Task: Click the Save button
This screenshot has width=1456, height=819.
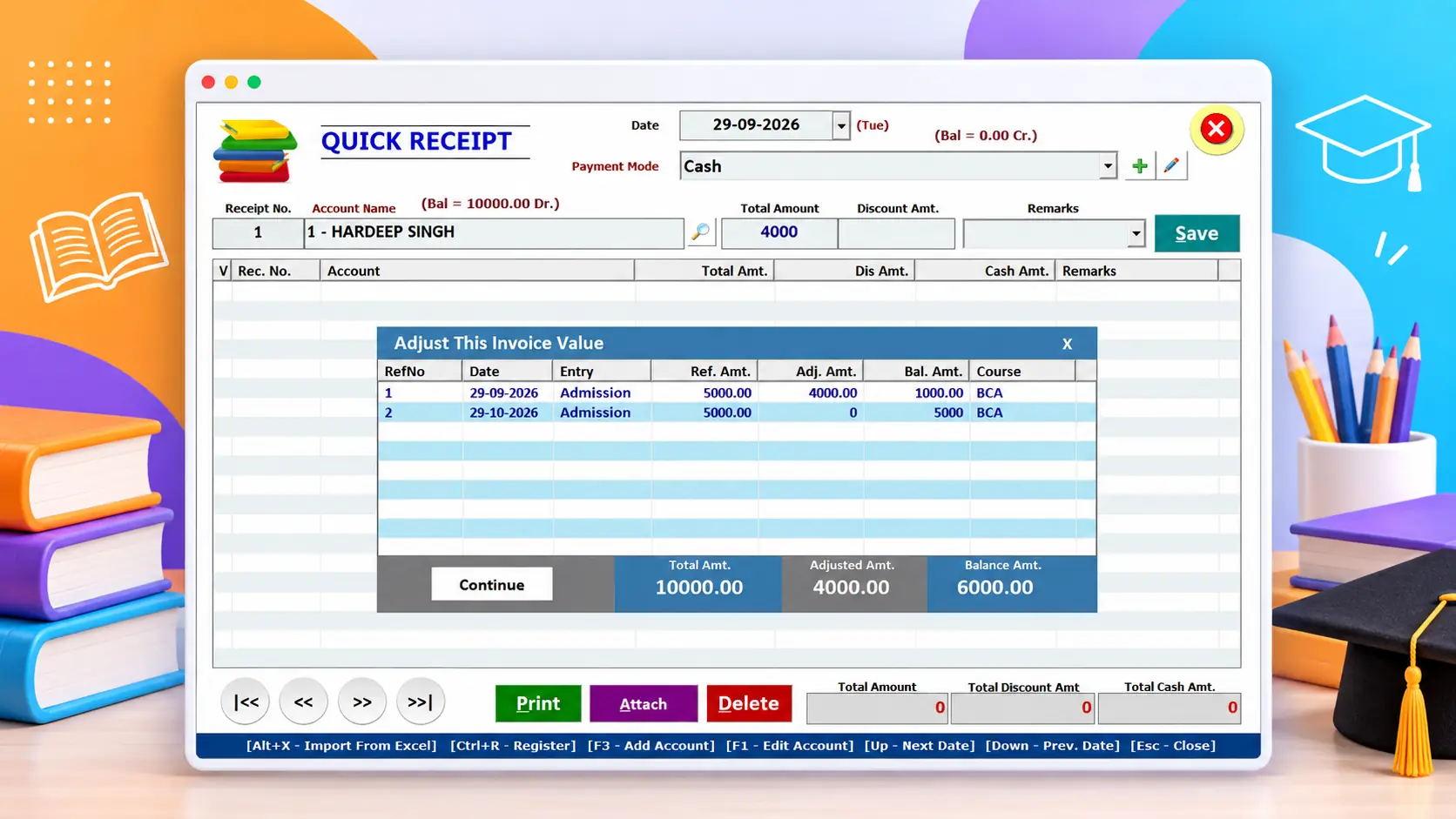Action: 1196,233
